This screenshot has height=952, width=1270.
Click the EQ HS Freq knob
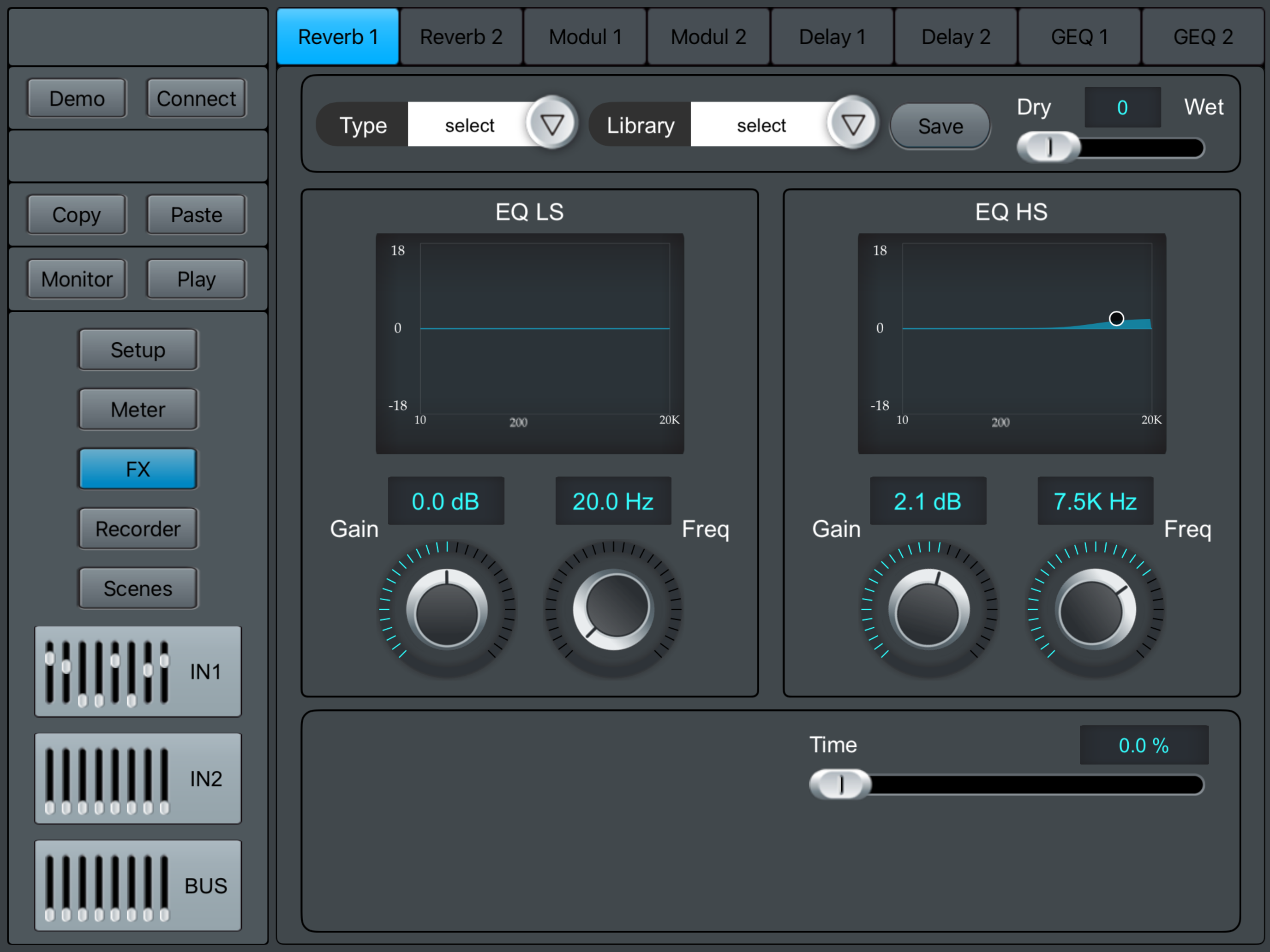click(1096, 609)
